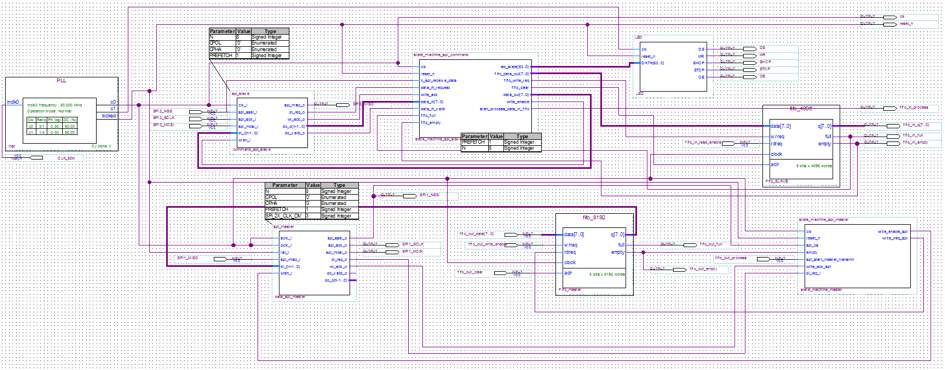Select the PLL megafunction block
945x370 pixels.
pyautogui.click(x=61, y=113)
